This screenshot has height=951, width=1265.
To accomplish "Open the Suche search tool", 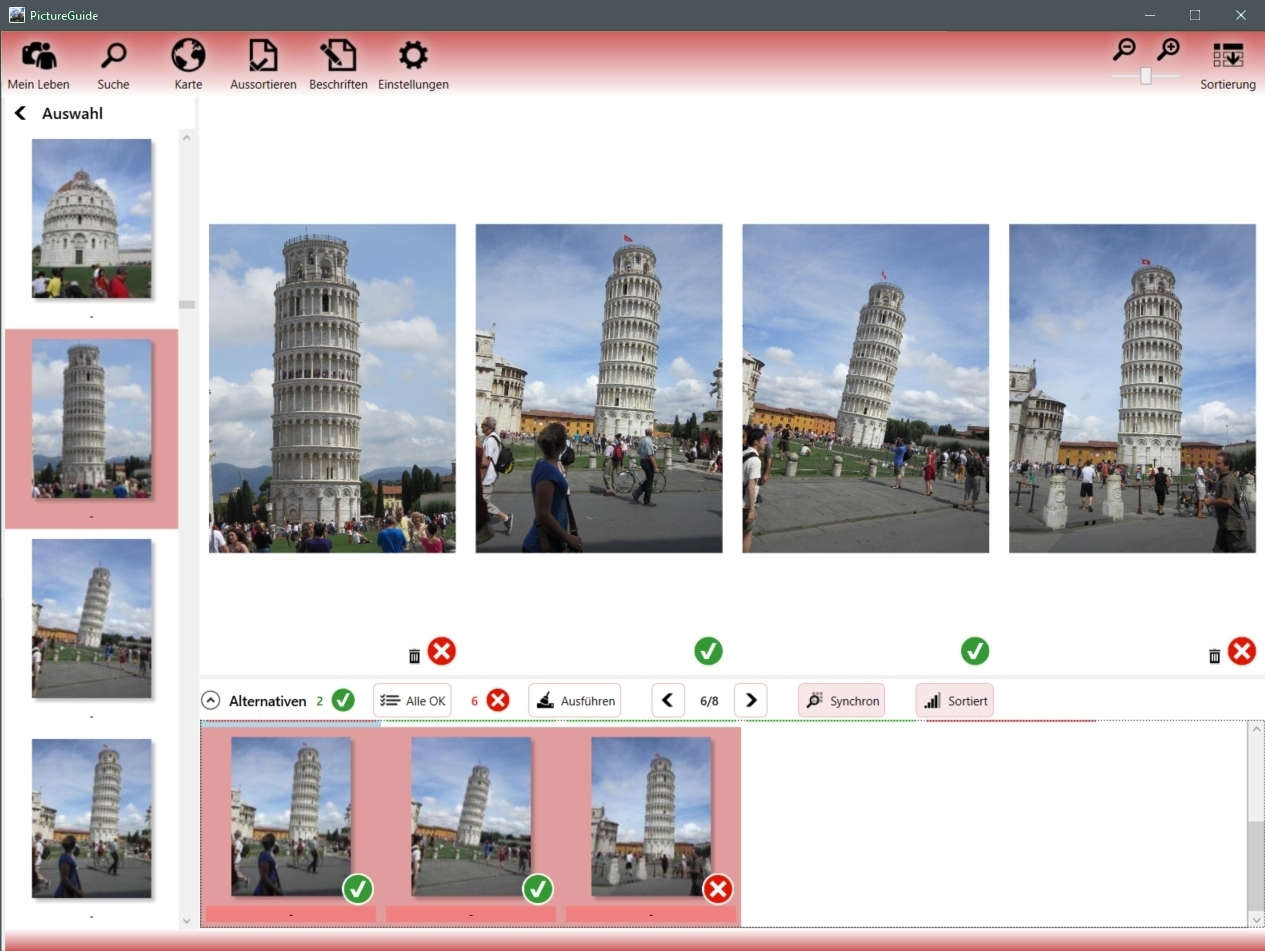I will (113, 65).
